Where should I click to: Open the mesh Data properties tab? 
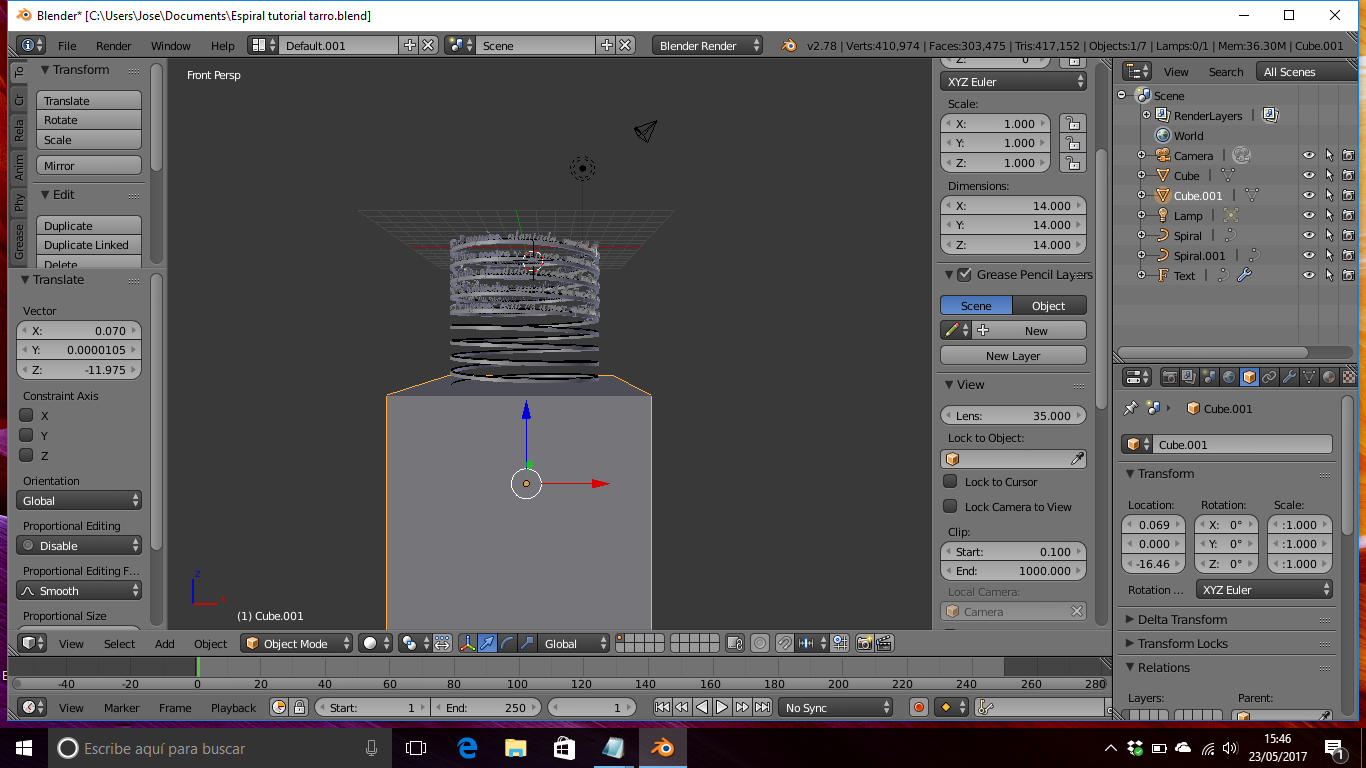click(1309, 377)
